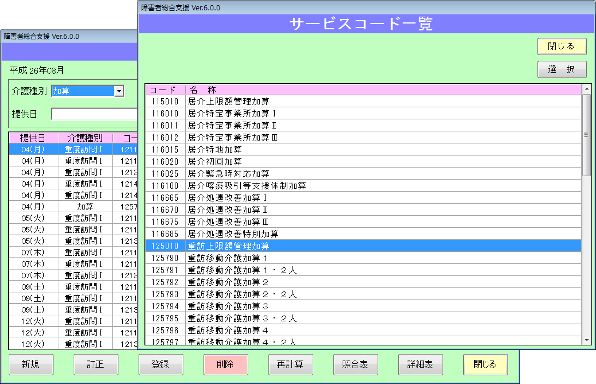Select row 125780 重訪移動介護加算1
Screen dimensions: 596x384
[x=363, y=258]
